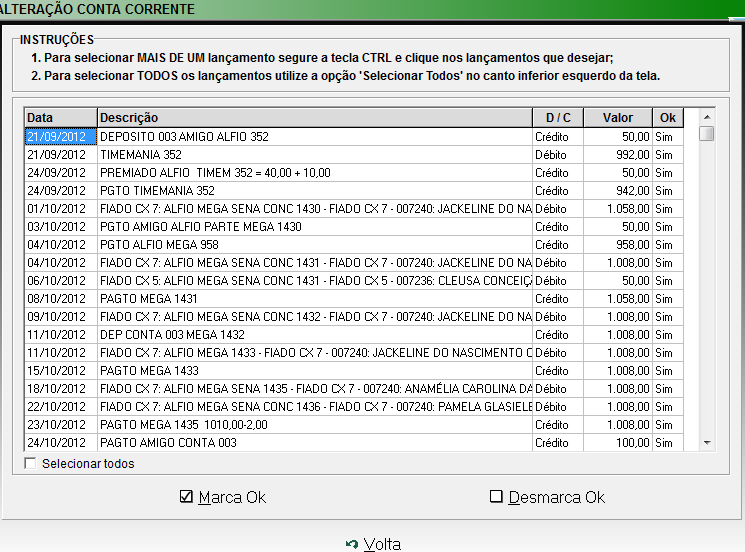Select the 'MEGA SENA CONC 1436' PAMELA entry
745x552 pixels.
(354, 407)
